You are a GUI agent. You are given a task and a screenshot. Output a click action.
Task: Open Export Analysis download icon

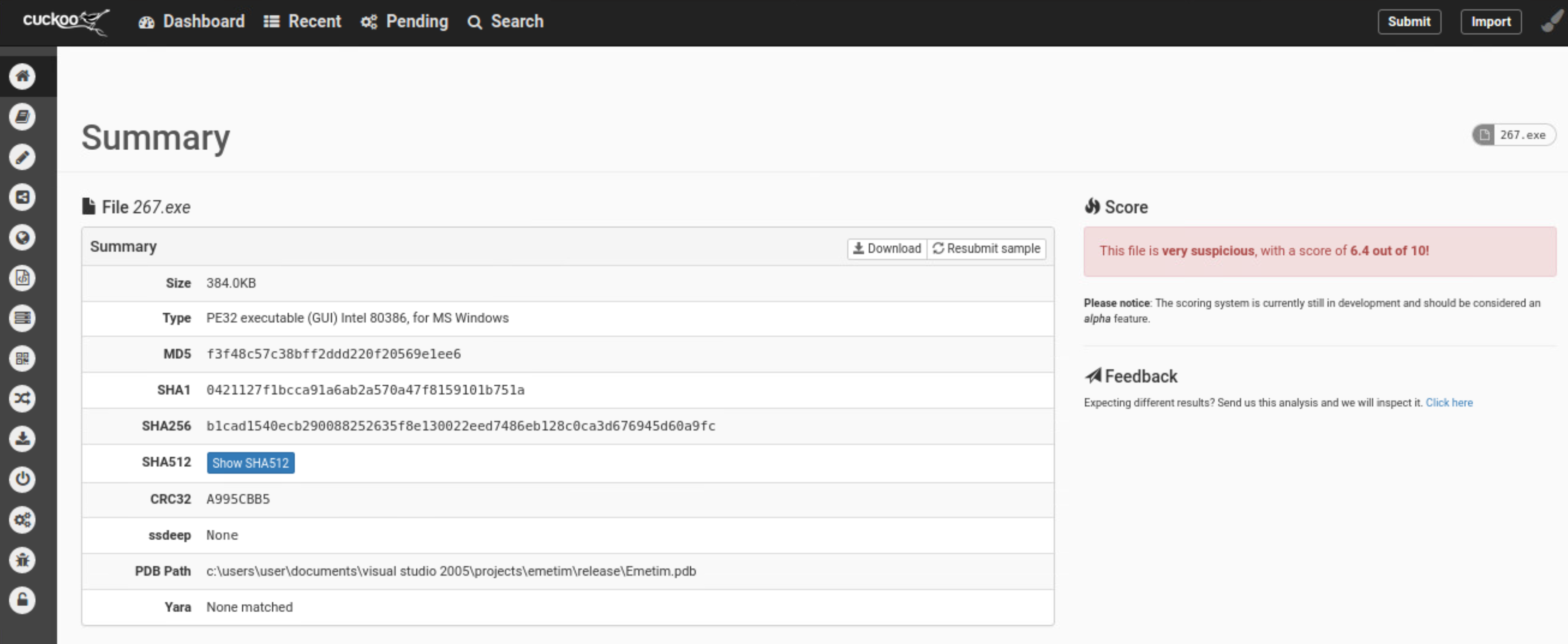[23, 439]
